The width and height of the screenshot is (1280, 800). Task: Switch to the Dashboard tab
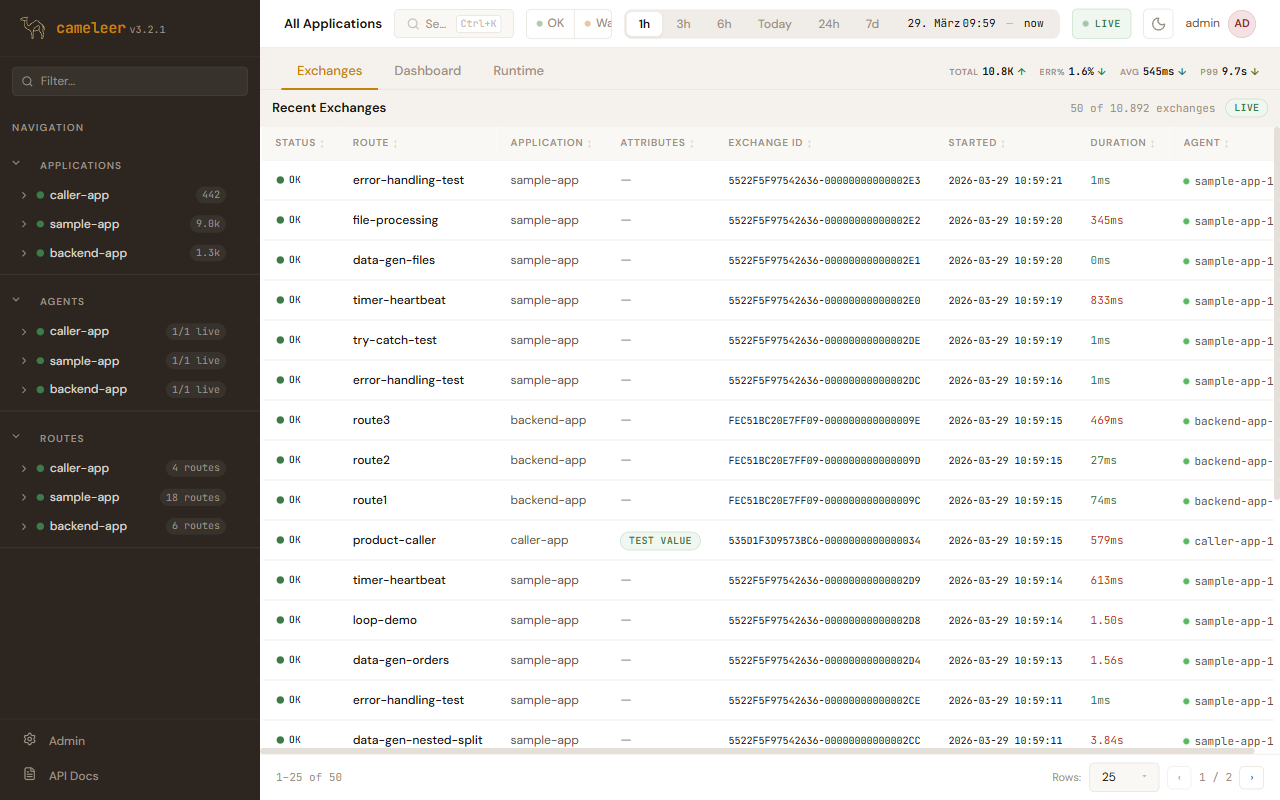click(x=427, y=71)
